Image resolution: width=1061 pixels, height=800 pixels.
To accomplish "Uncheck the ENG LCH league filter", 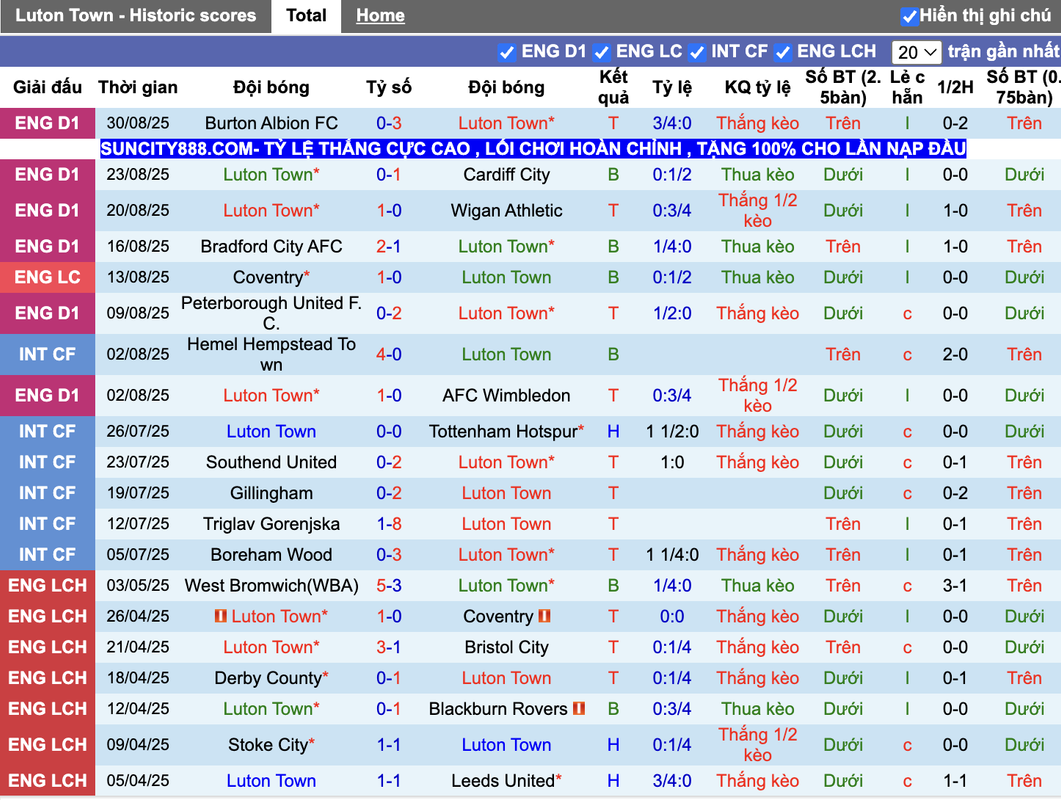I will (783, 52).
